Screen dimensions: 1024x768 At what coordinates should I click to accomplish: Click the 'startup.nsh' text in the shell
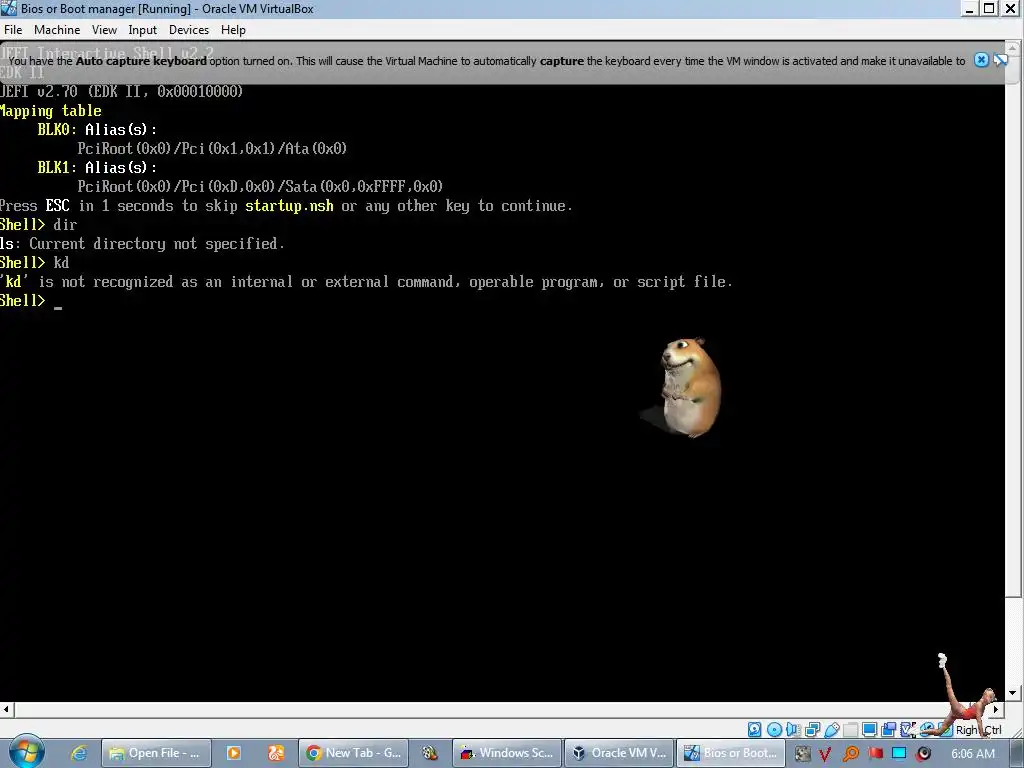[289, 206]
